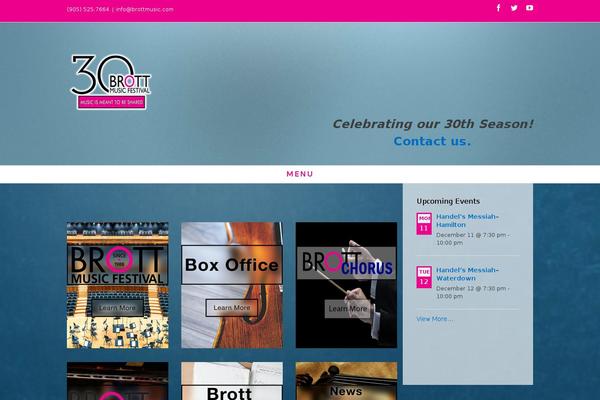The height and width of the screenshot is (400, 600).
Task: Click the Contact us link
Action: point(432,141)
